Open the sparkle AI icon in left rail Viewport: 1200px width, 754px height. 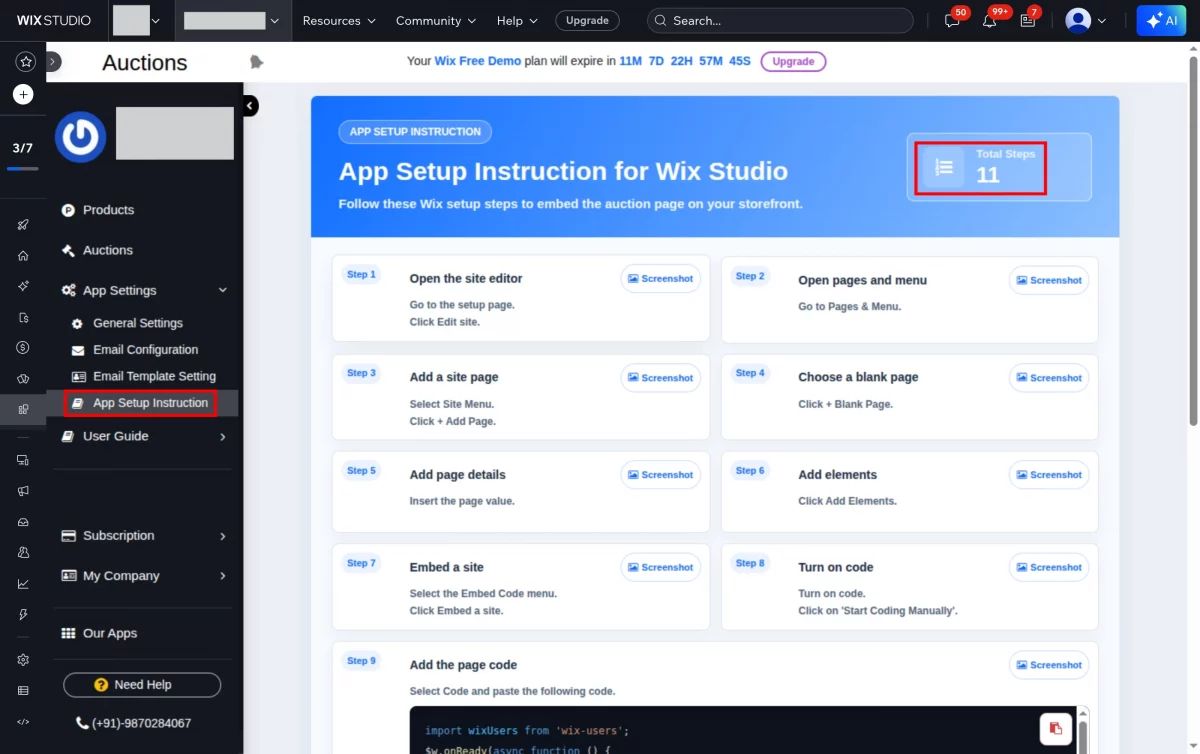23,286
